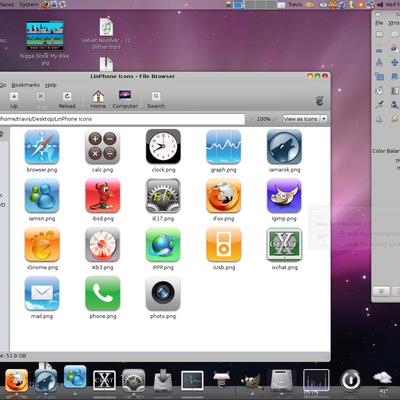Screen dimensions: 400x400
Task: Open the weather cloud icon in dock
Action: click(x=382, y=378)
